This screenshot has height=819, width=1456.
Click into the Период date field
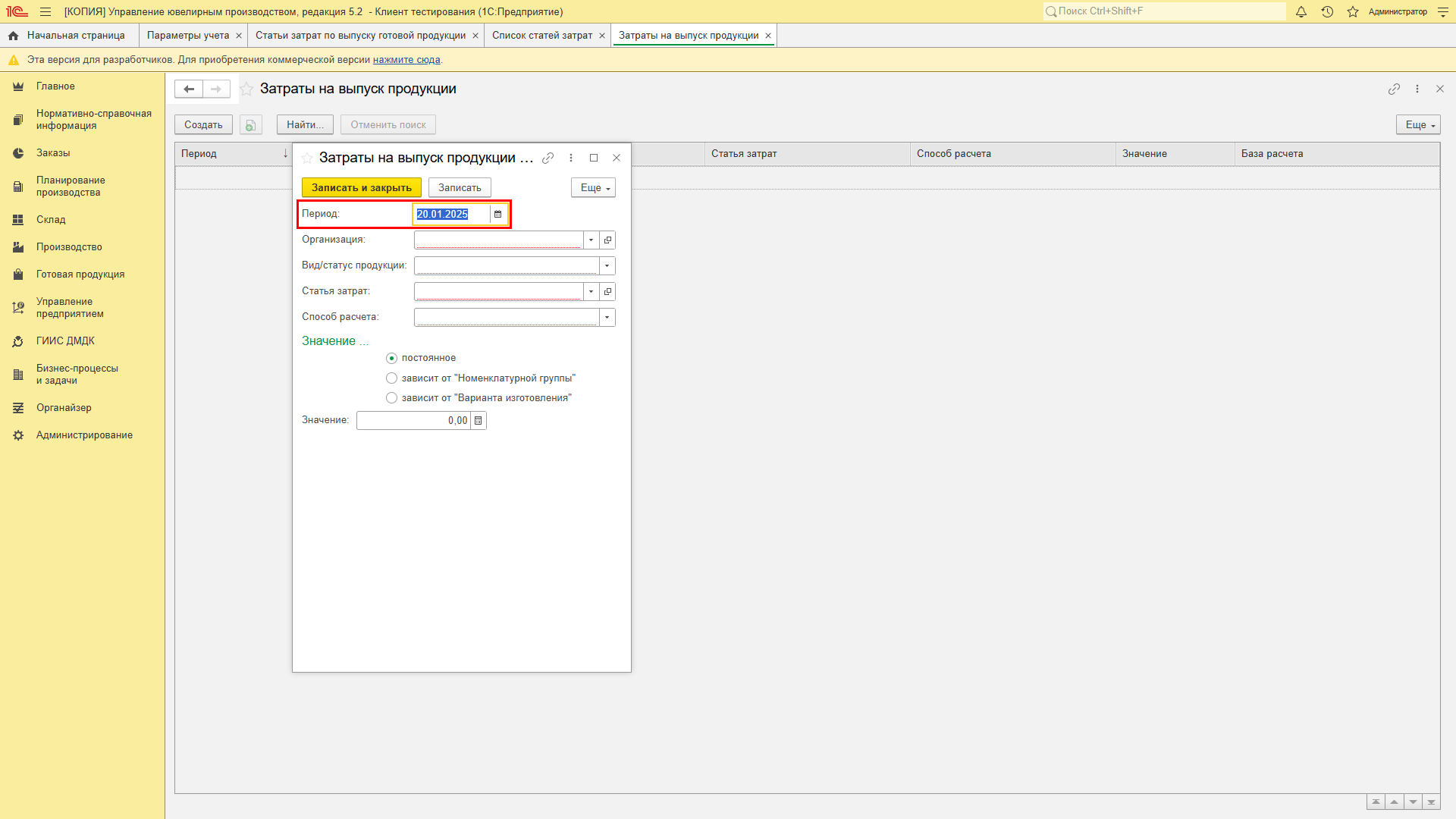(x=452, y=214)
